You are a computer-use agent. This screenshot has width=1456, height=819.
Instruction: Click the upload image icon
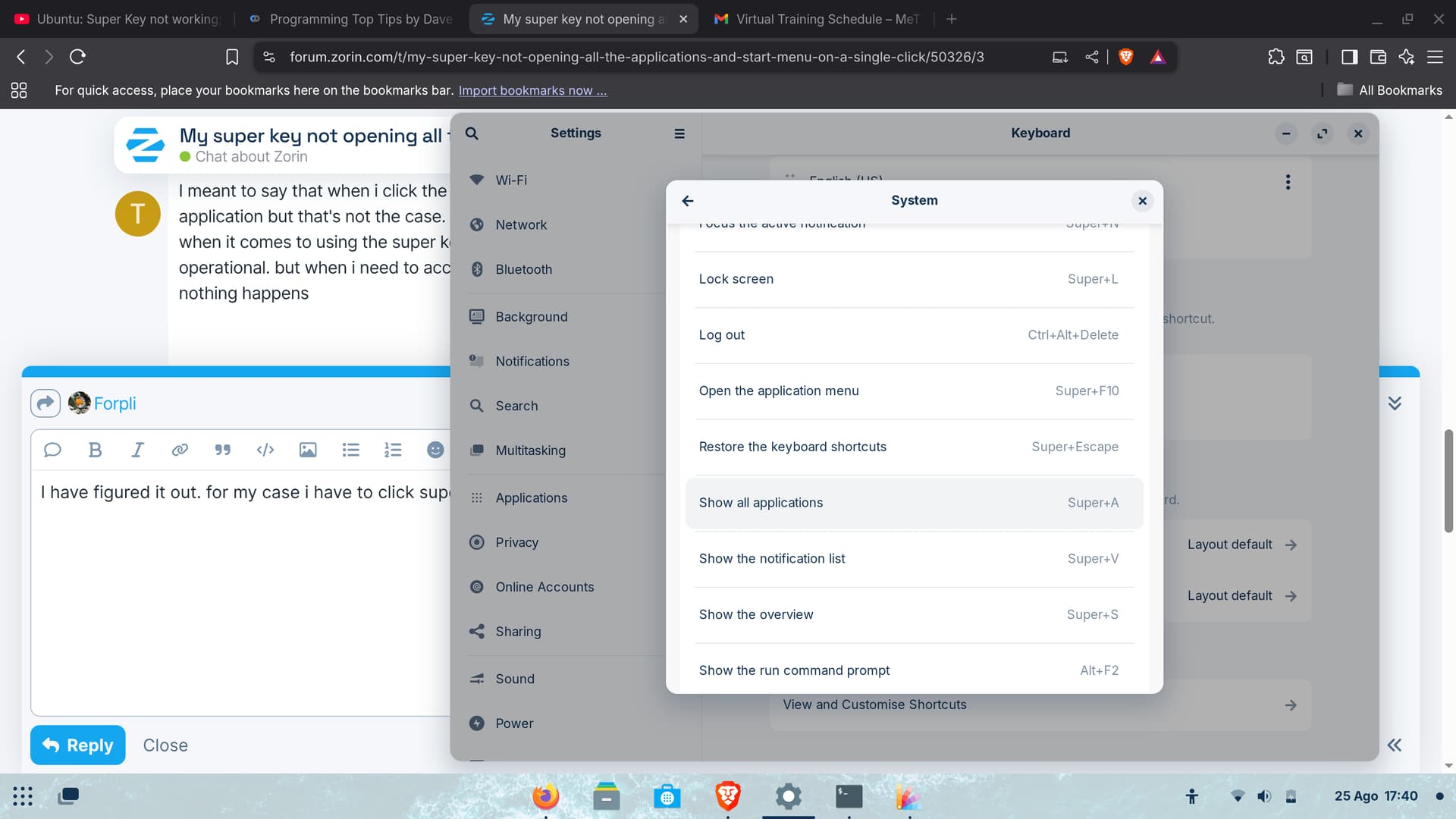point(307,450)
